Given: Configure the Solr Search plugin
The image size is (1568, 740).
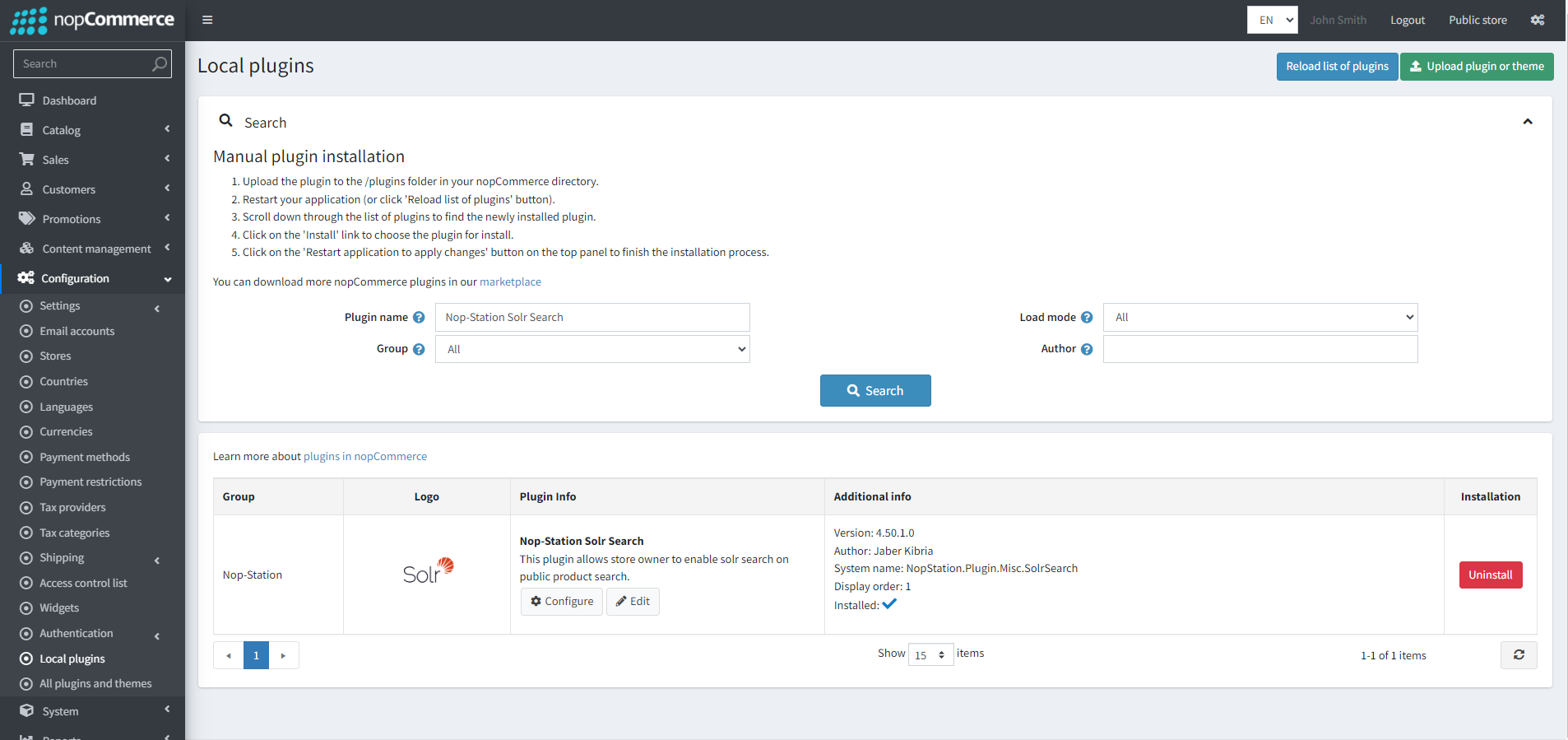Looking at the screenshot, I should (x=562, y=602).
